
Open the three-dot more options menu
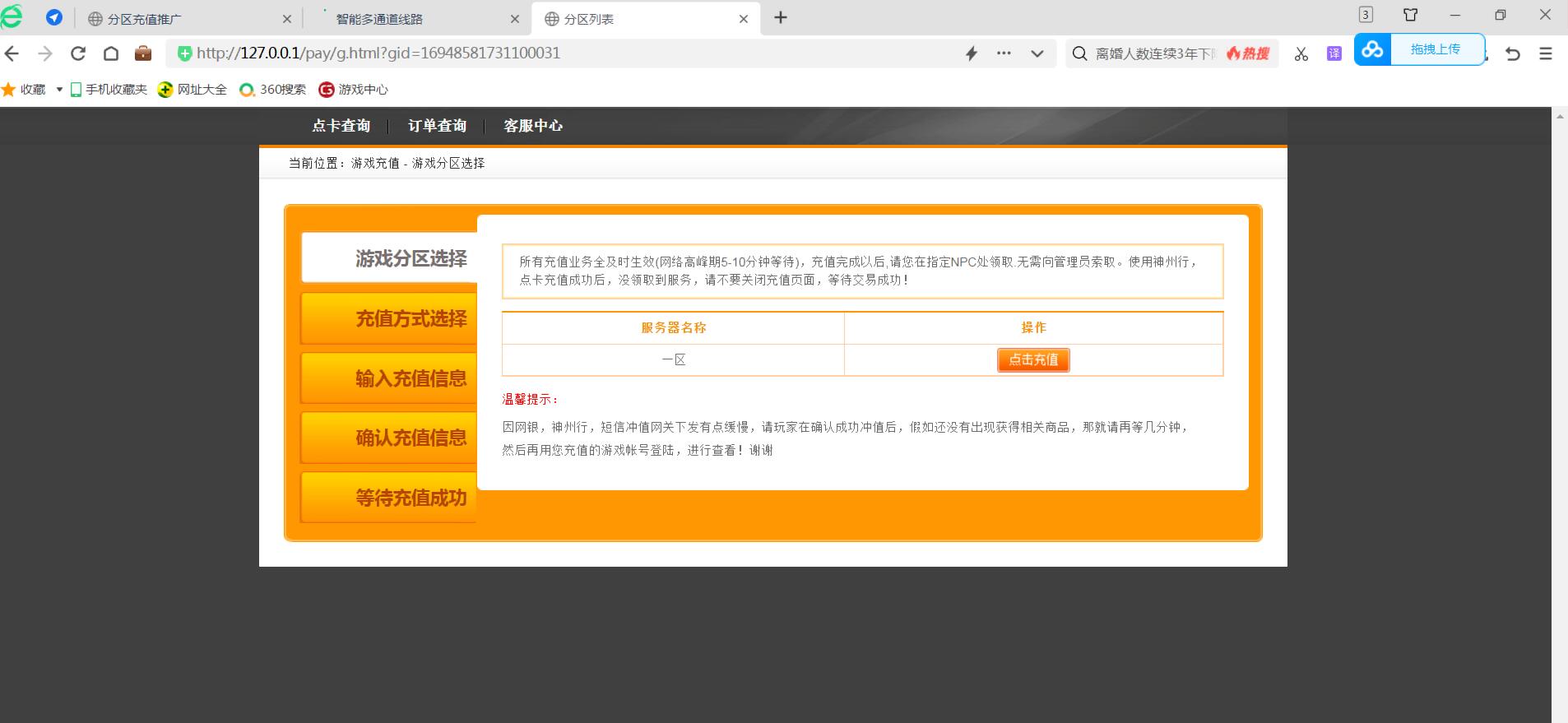[x=1004, y=53]
